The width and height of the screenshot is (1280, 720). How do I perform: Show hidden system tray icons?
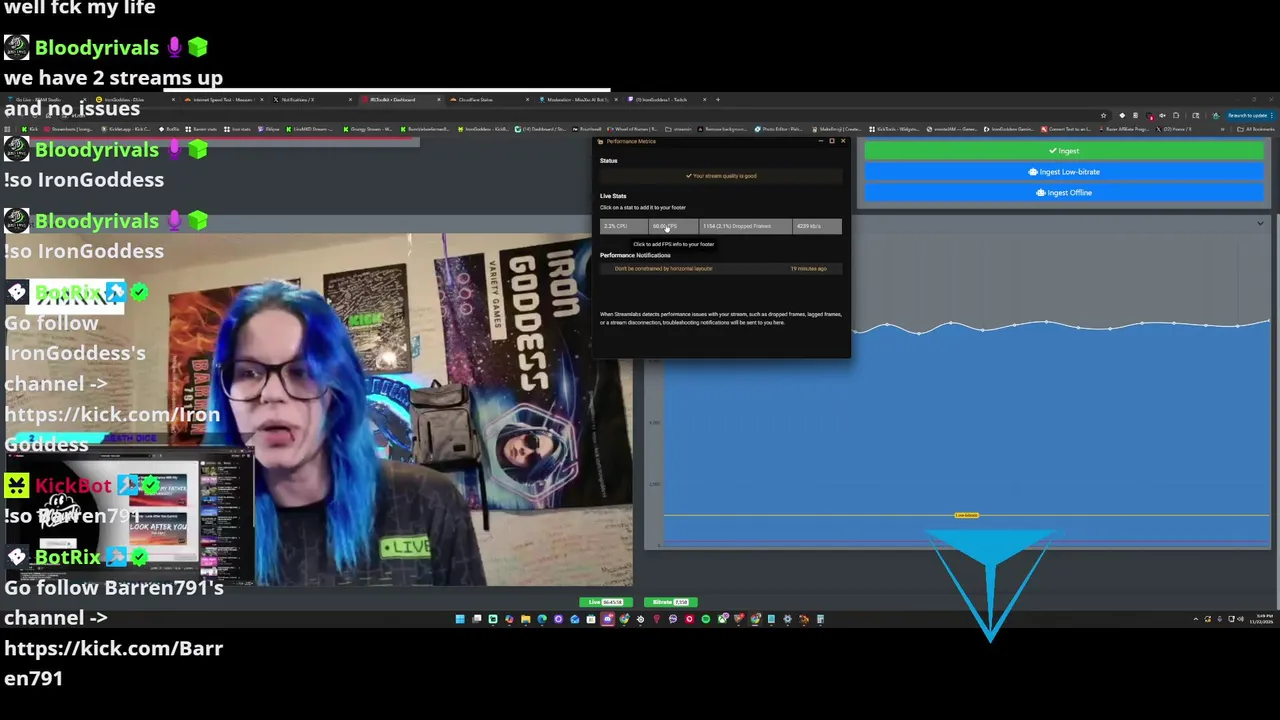[x=1195, y=620]
